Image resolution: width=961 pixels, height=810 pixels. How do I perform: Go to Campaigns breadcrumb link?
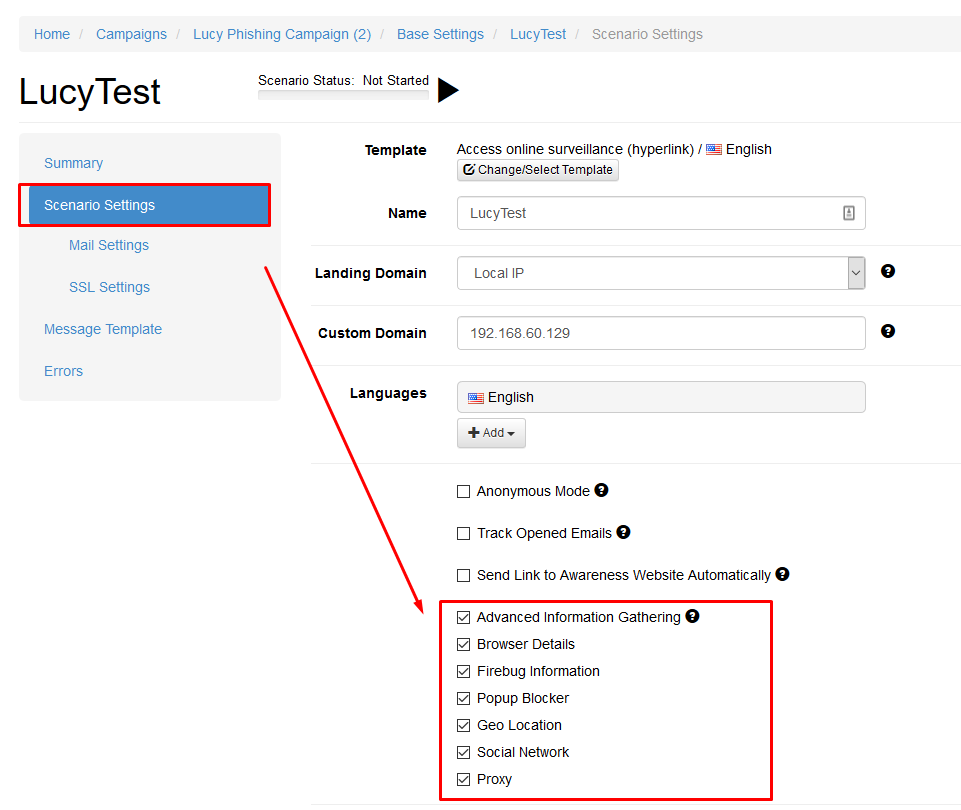[131, 34]
